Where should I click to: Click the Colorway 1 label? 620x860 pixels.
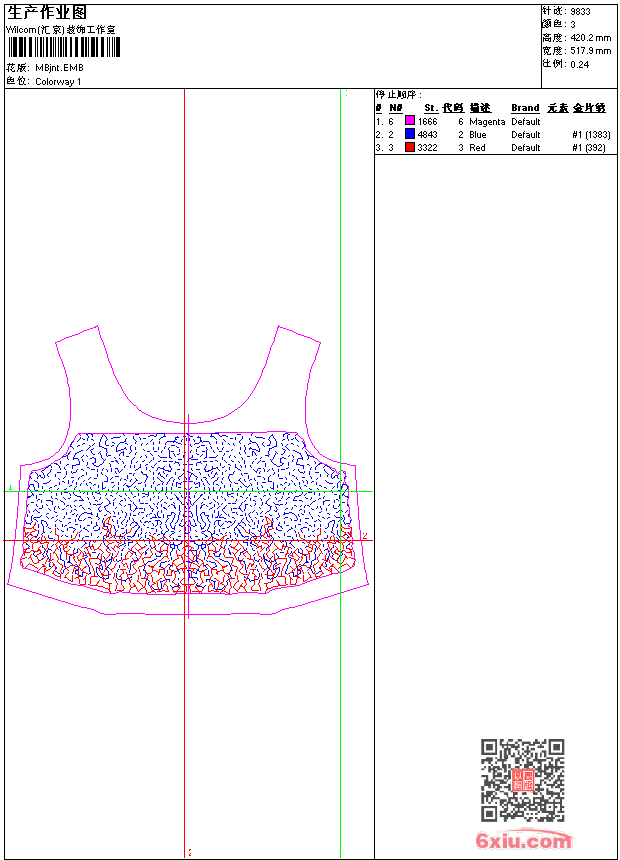click(x=58, y=82)
